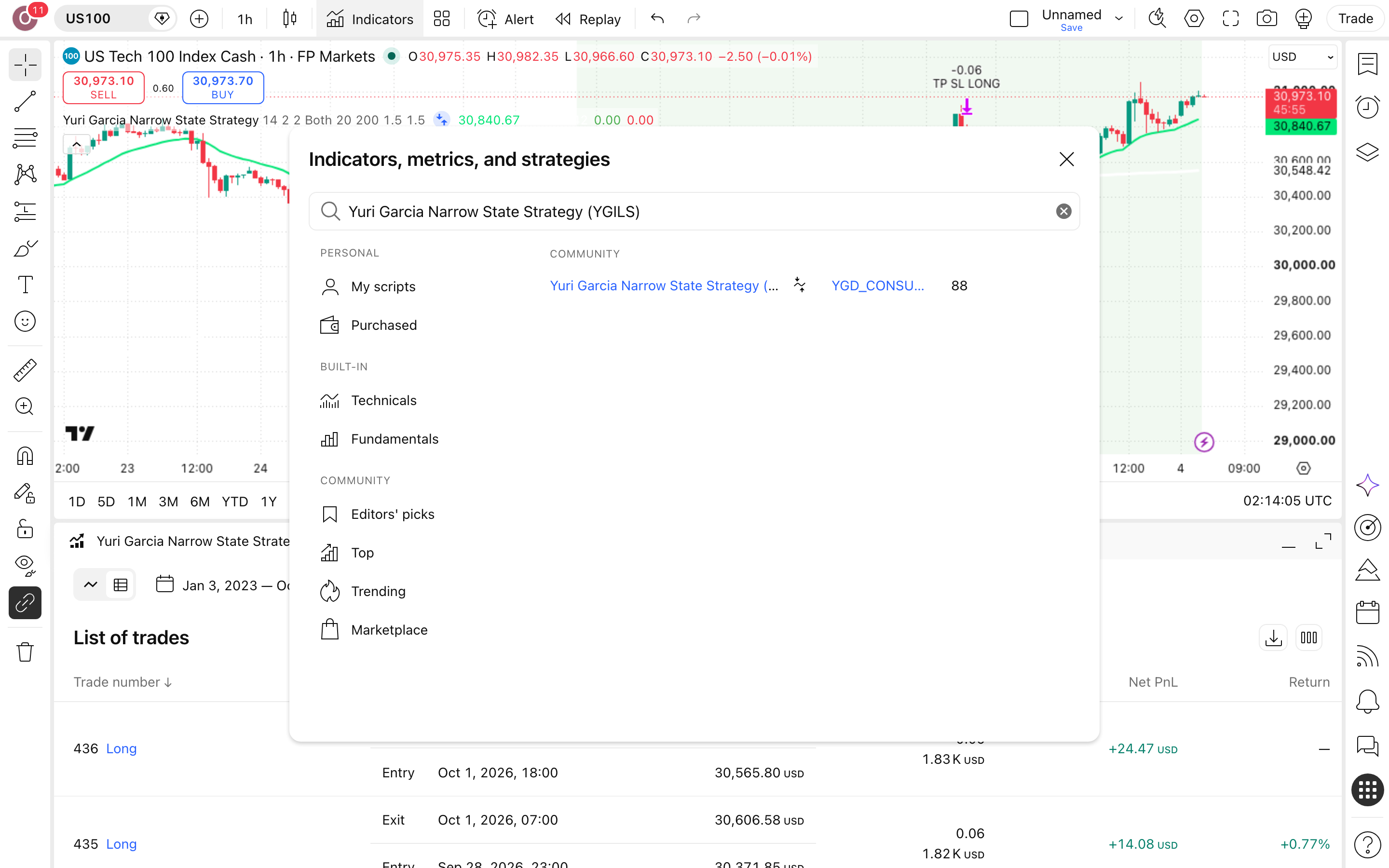Select the measure ruler tool
The width and height of the screenshot is (1389, 868).
[25, 370]
